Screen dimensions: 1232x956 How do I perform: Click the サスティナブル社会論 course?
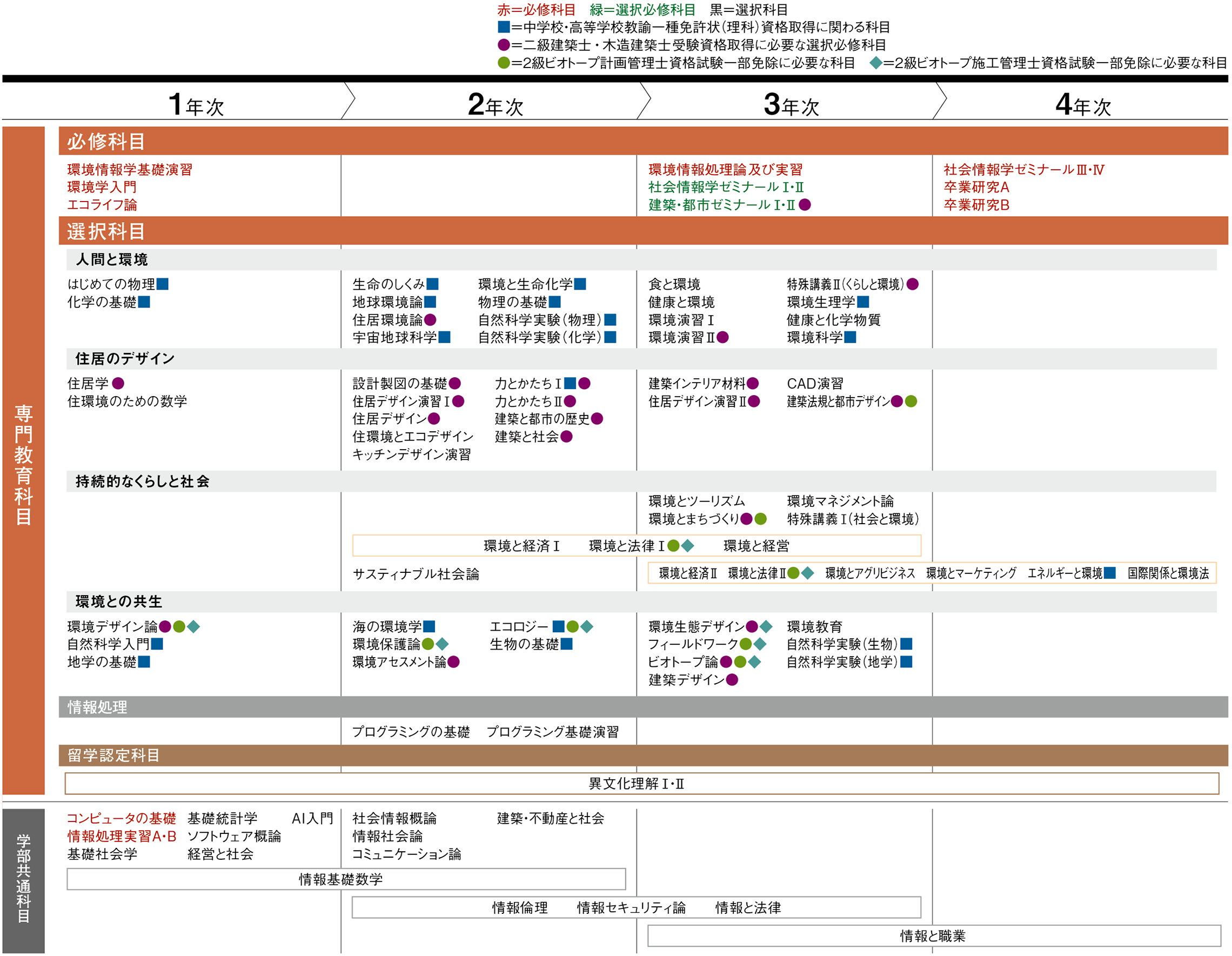point(416,574)
